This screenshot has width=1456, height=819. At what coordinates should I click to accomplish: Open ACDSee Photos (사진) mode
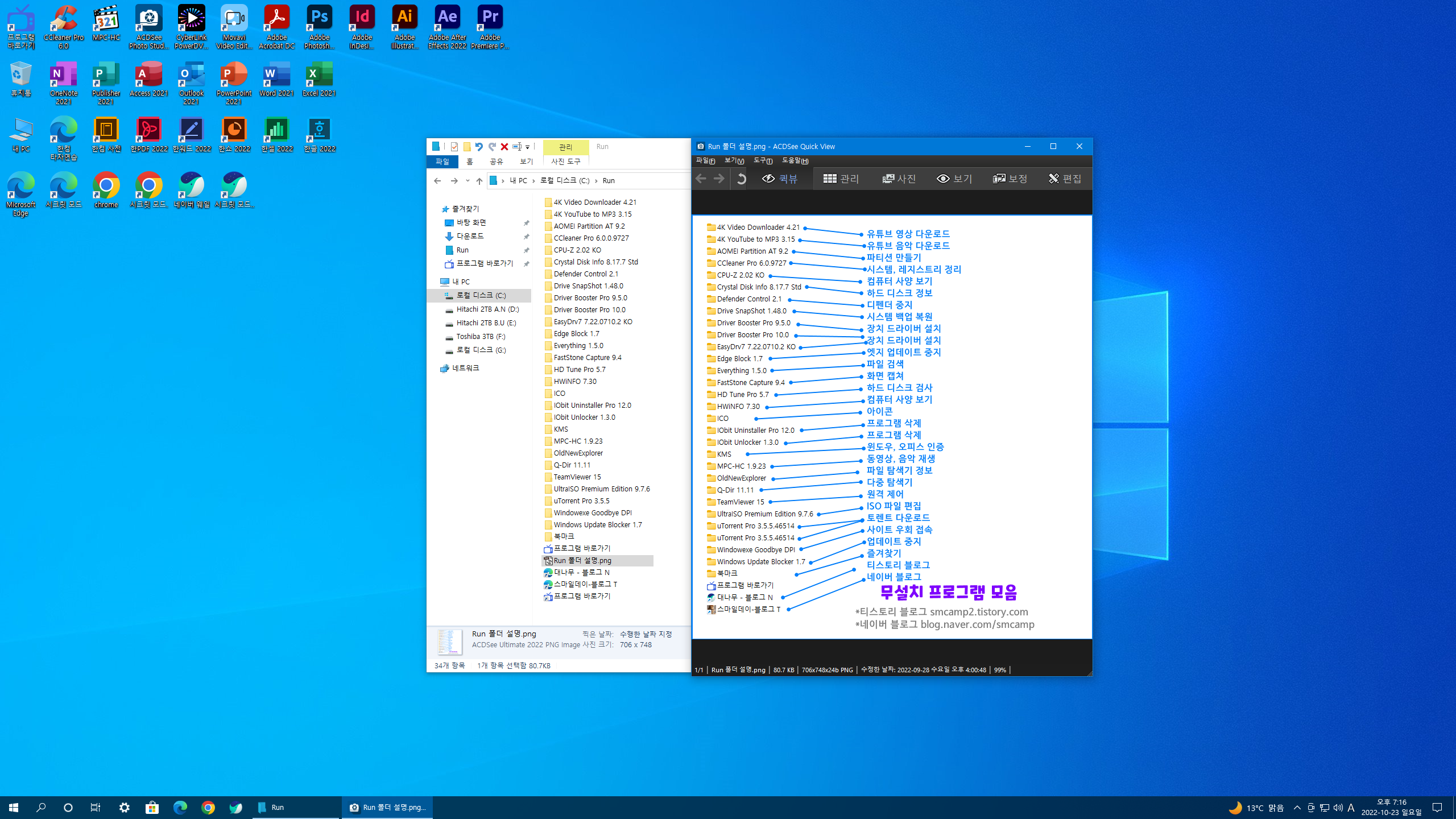click(x=899, y=179)
